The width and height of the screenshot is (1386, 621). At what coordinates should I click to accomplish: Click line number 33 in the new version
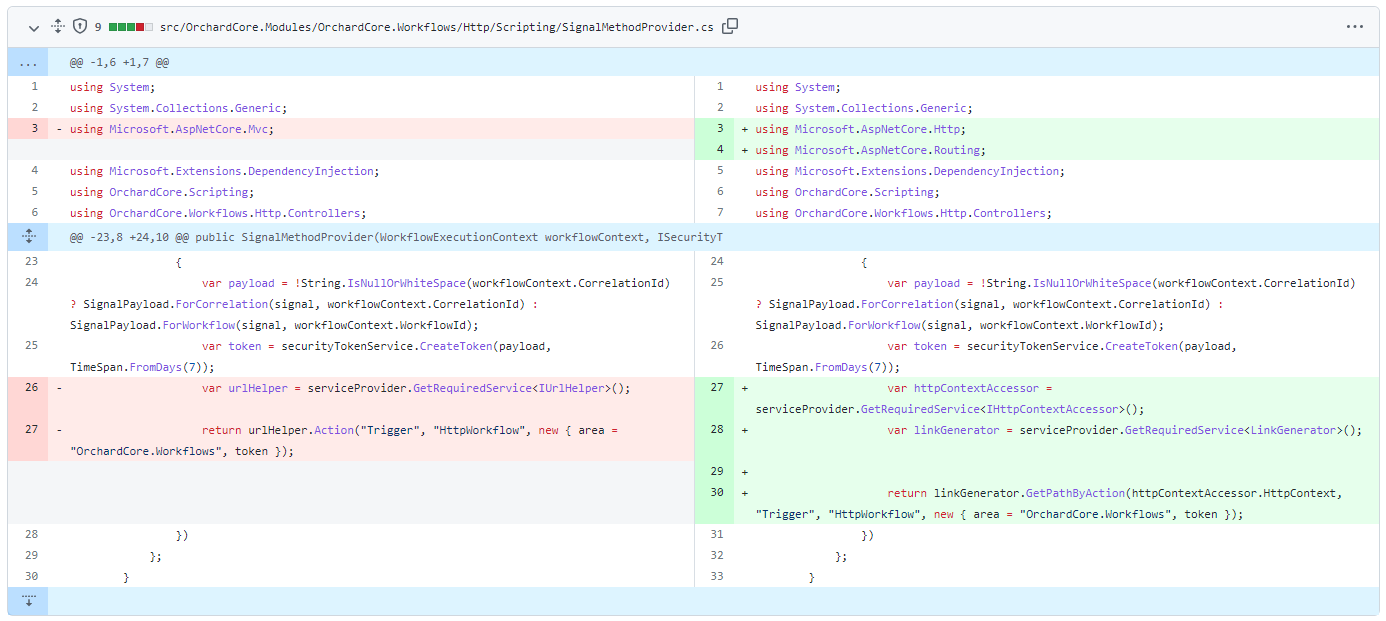[x=714, y=577]
